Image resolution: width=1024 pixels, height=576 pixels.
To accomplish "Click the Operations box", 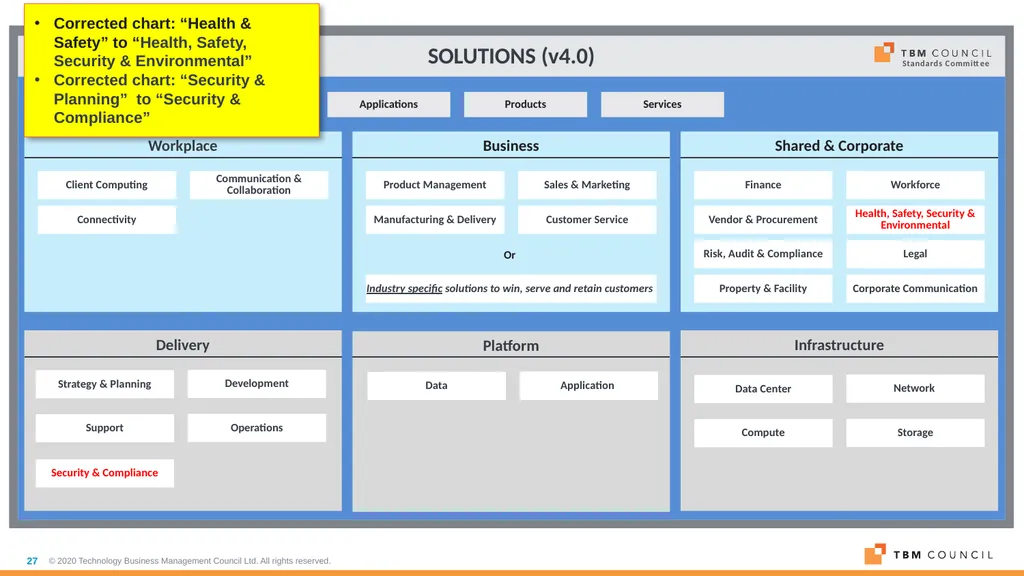I will point(257,428).
